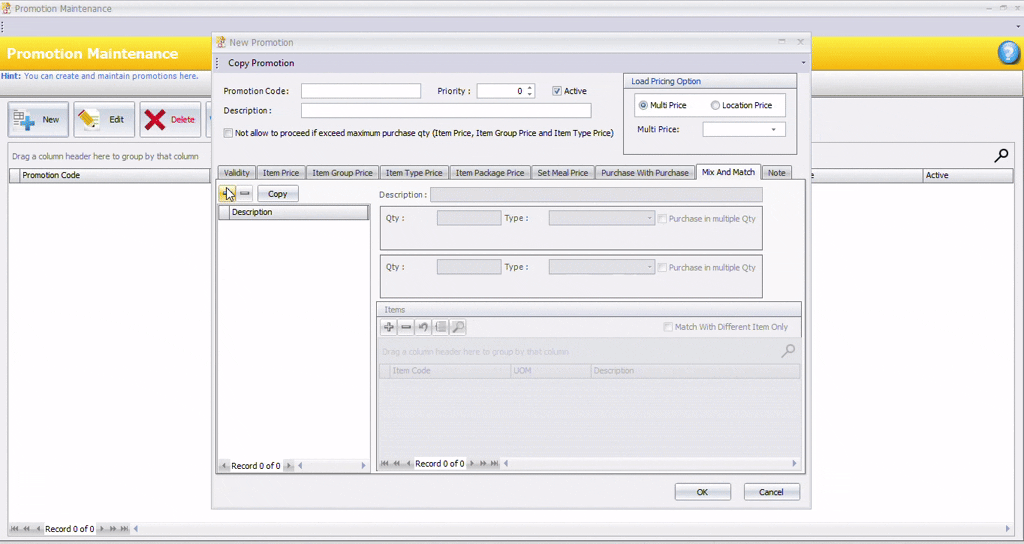Click the blue help question mark icon

tap(1008, 54)
